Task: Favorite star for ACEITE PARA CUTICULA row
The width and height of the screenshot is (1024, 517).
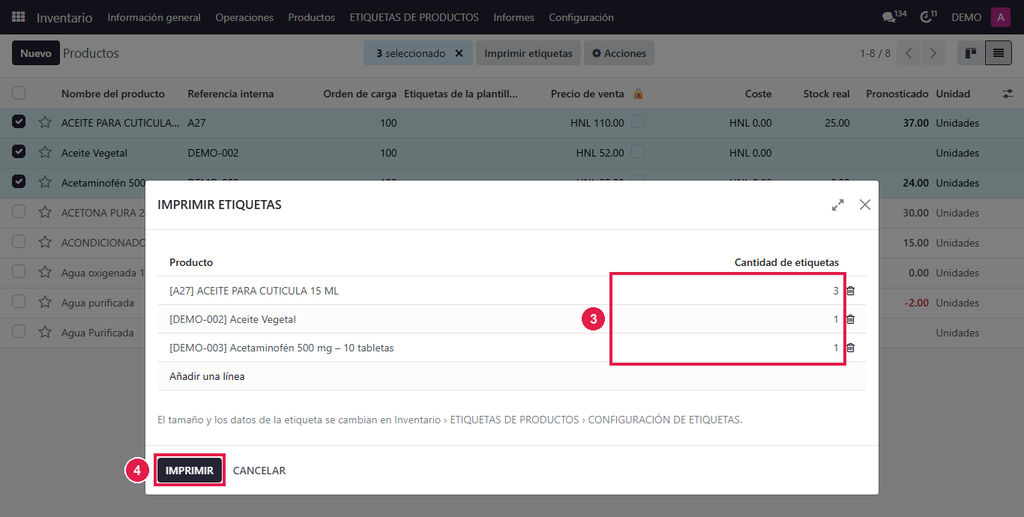Action: (44, 122)
